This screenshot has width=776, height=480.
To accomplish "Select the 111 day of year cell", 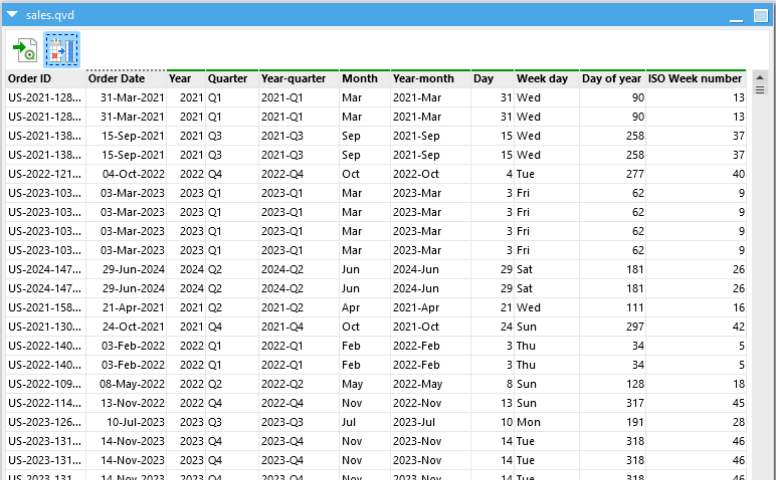I will point(612,308).
